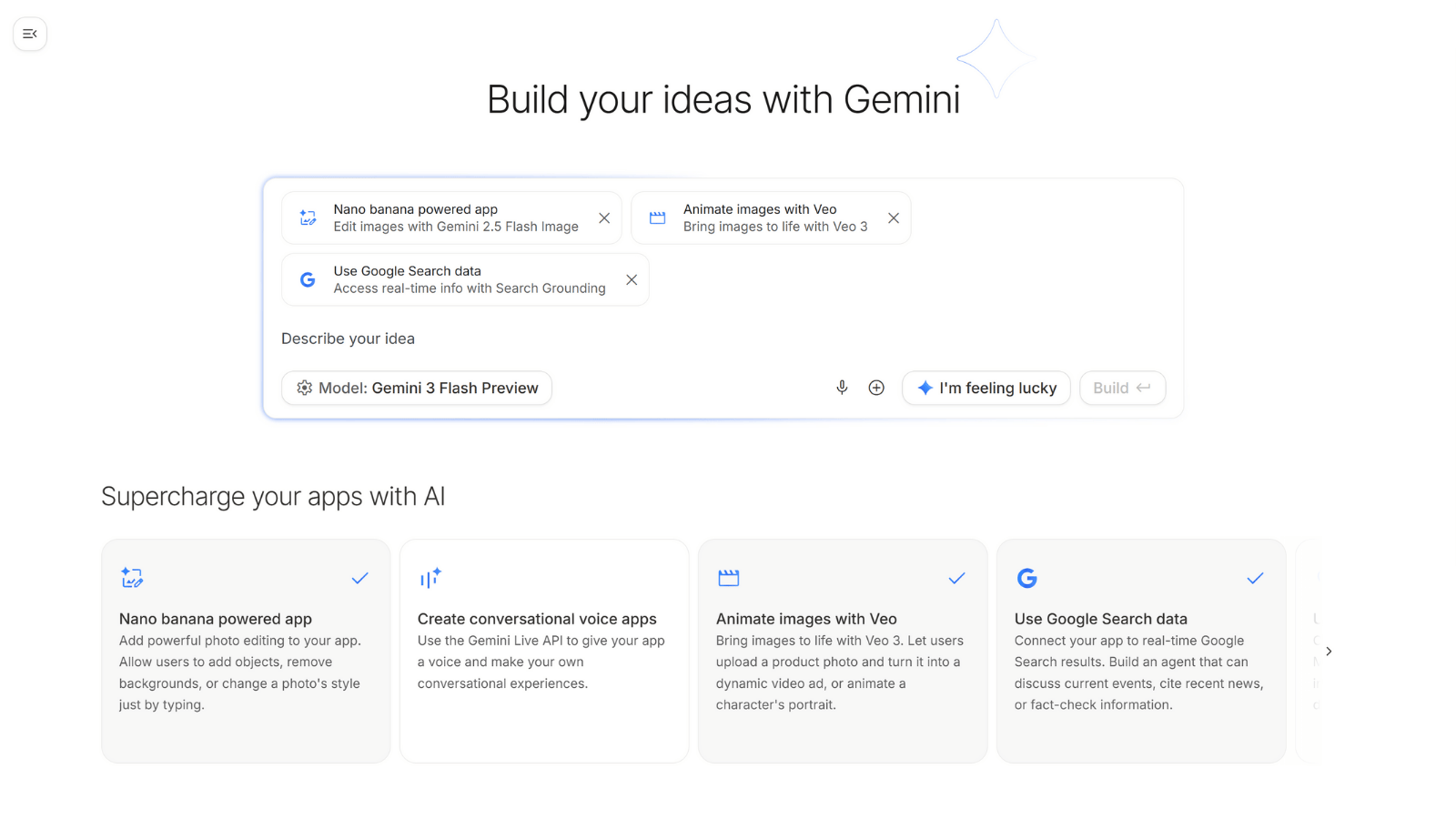Remove the Animate images with Veo chip
The image size is (1456, 819).
point(893,217)
